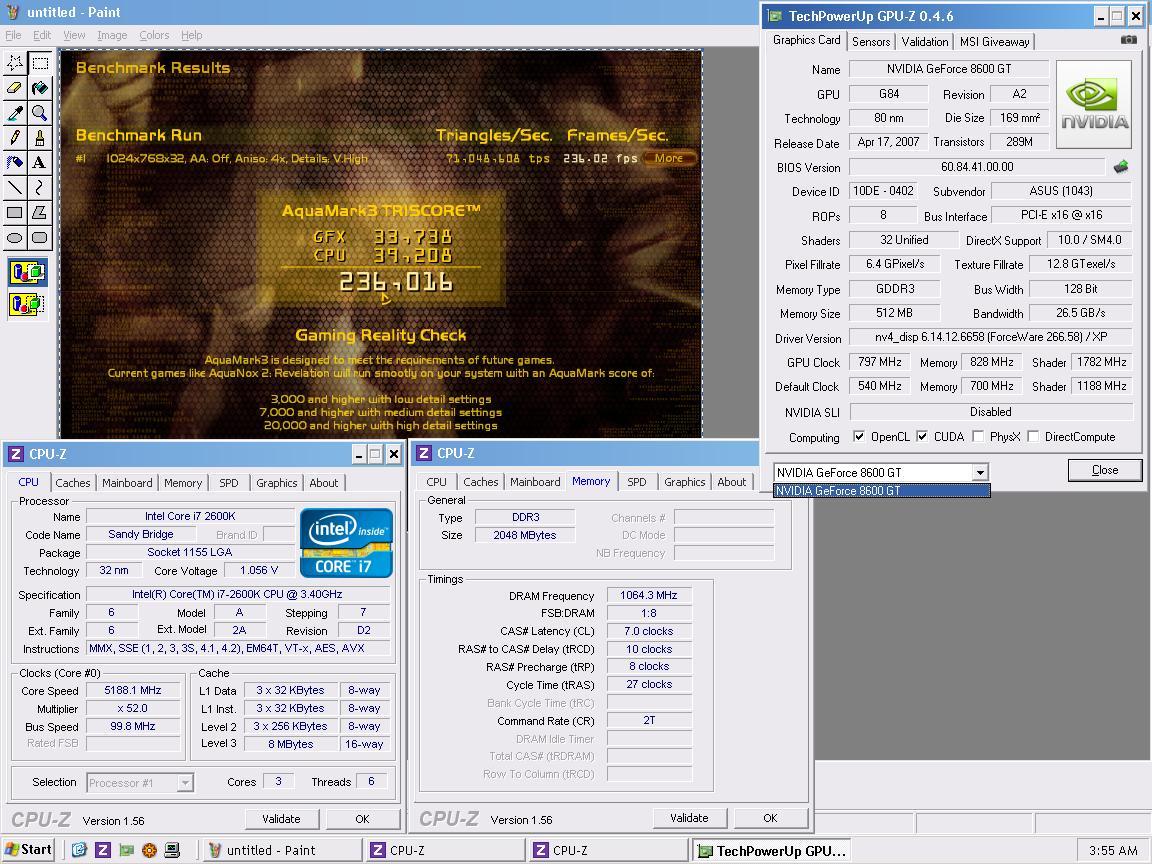Toggle the DirectCompute checkbox in GPU-Z
Viewport: 1152px width, 864px height.
[x=1033, y=436]
